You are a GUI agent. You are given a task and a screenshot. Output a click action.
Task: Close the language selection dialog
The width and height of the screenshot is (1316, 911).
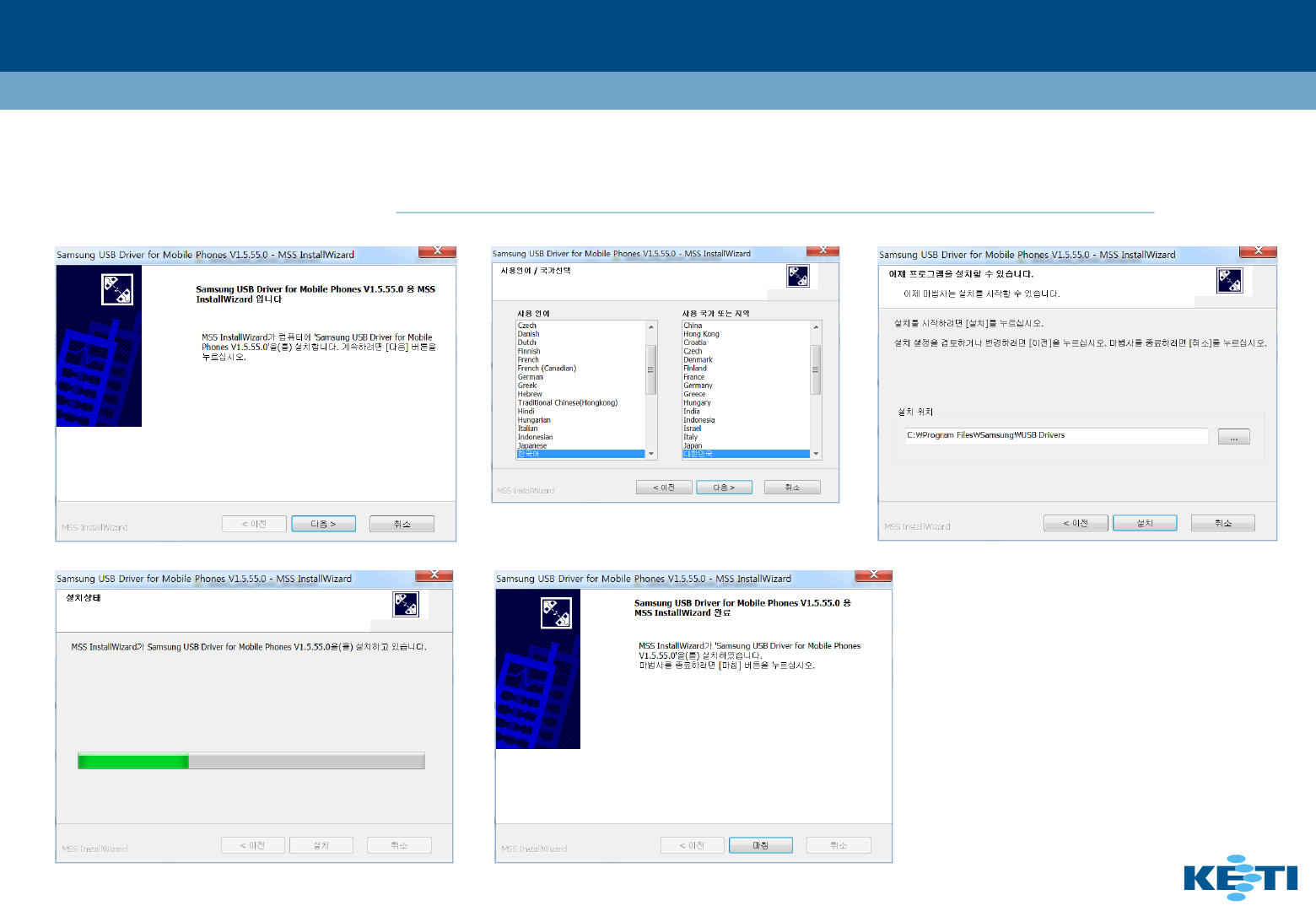coord(822,251)
